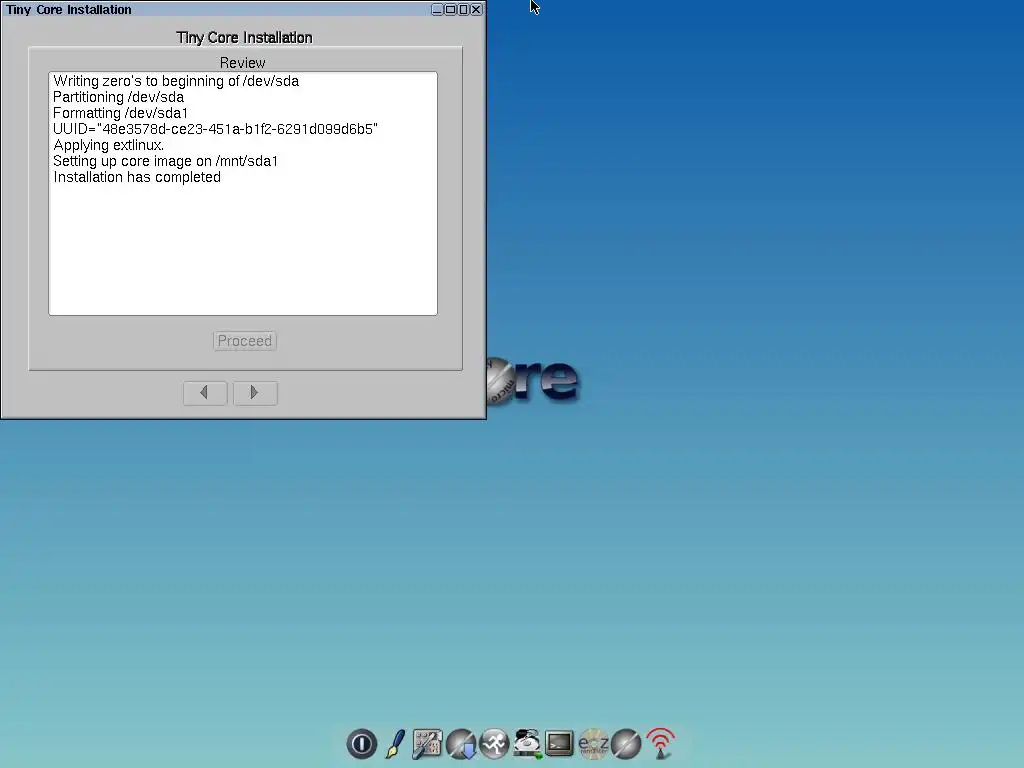Open the Run Program running-man icon
This screenshot has width=1024, height=768.
coord(494,744)
